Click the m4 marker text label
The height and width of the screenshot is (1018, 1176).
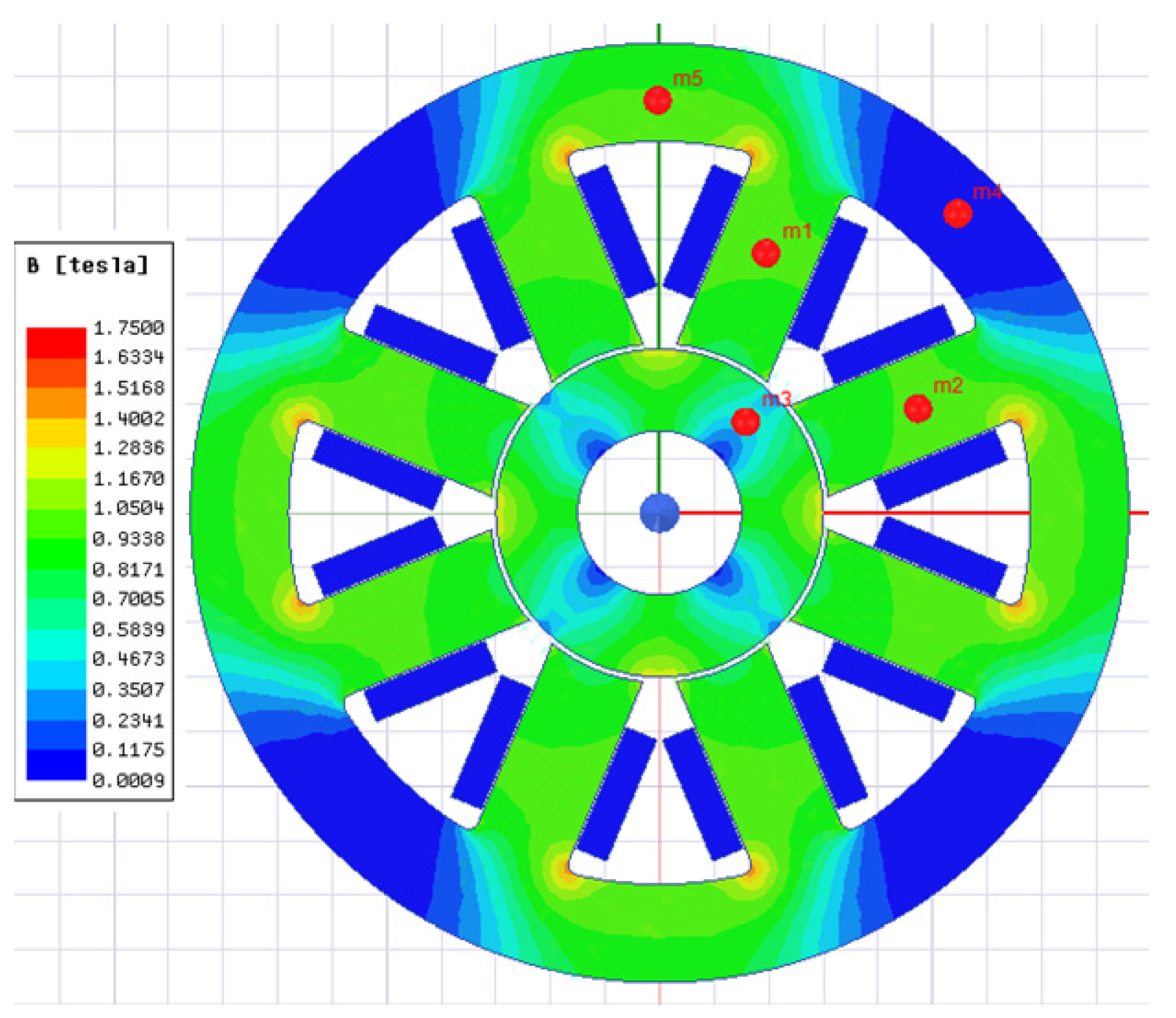[987, 192]
